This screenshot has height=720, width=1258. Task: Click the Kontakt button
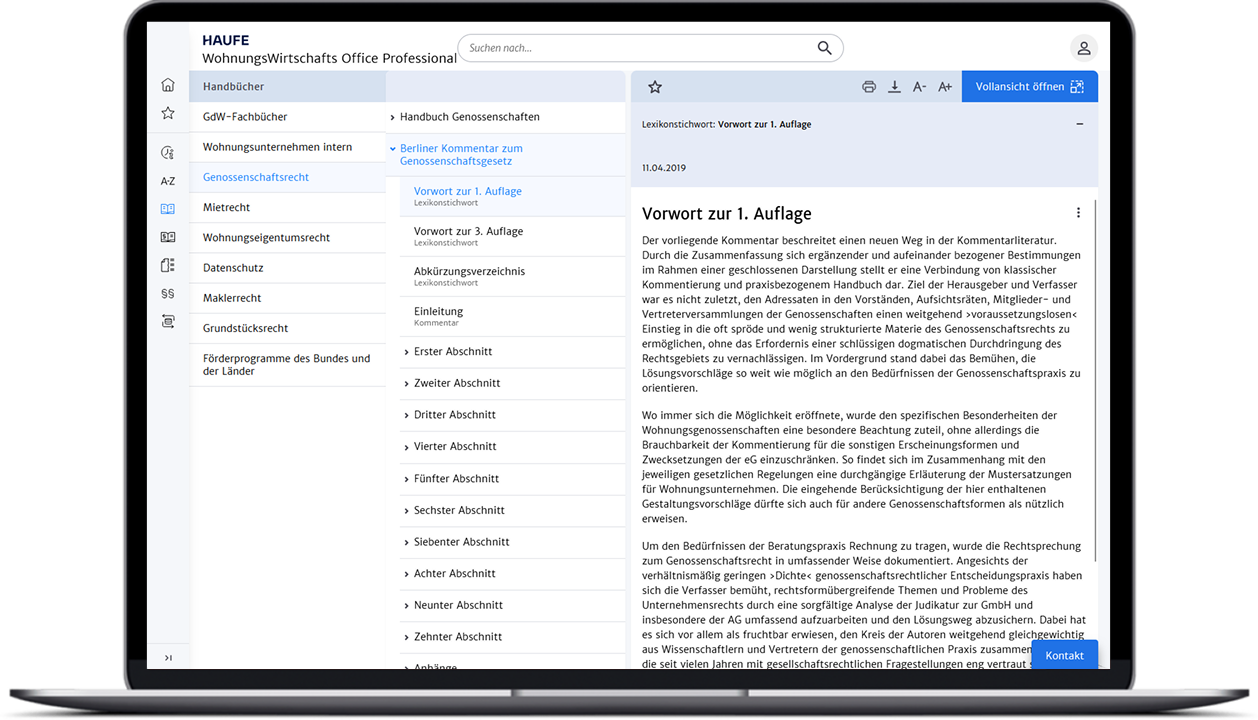1064,655
